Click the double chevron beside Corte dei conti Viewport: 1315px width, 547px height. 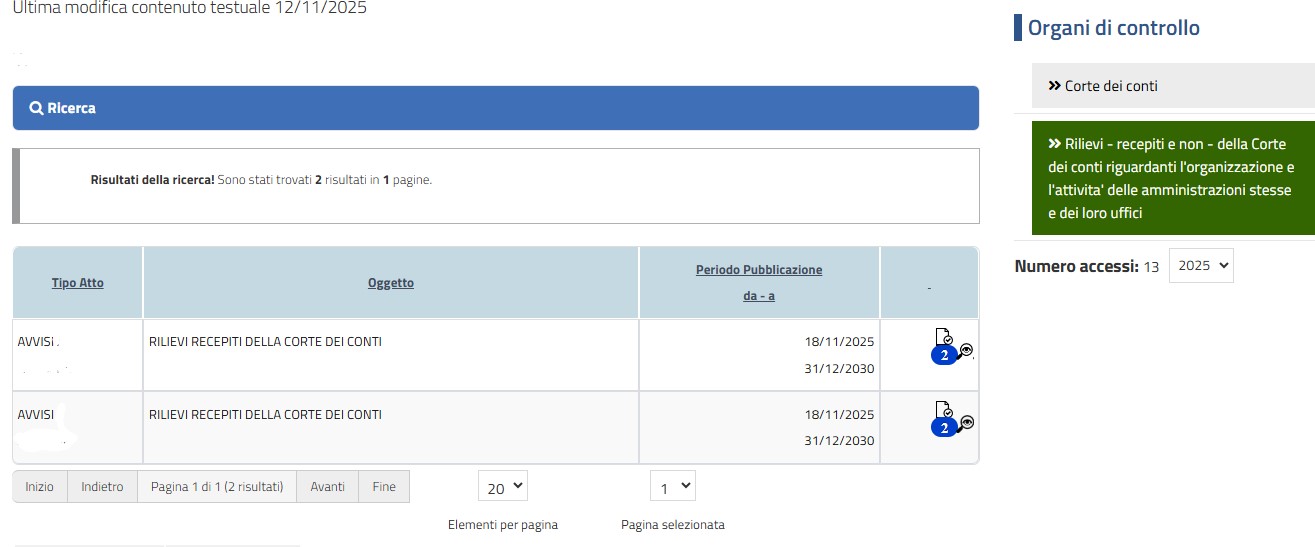tap(1054, 86)
